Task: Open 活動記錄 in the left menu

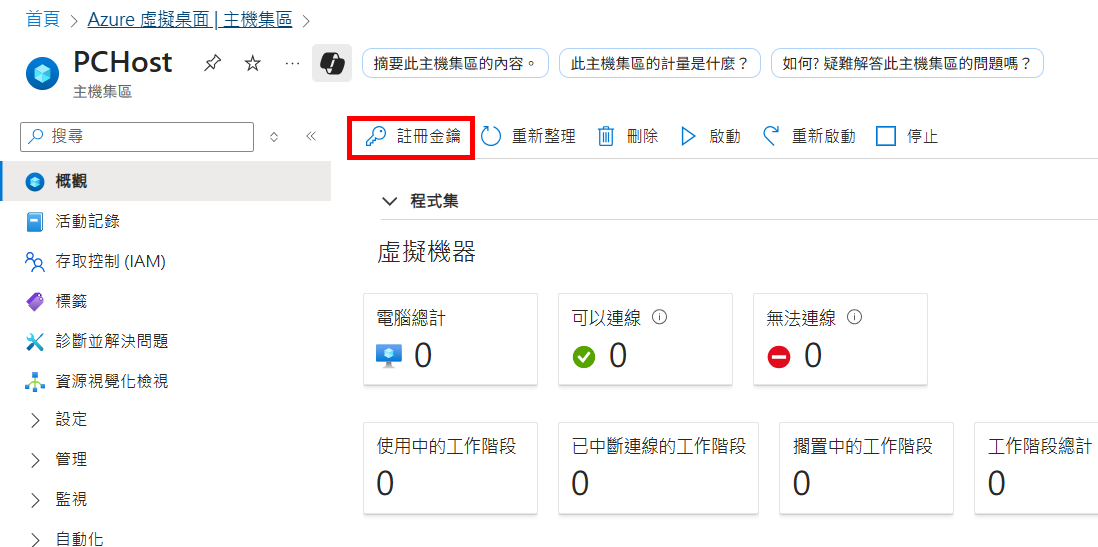Action: [165, 222]
